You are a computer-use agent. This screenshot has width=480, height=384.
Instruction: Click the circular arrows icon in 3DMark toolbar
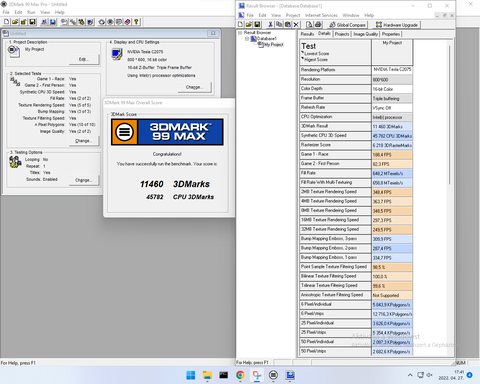tap(102, 22)
